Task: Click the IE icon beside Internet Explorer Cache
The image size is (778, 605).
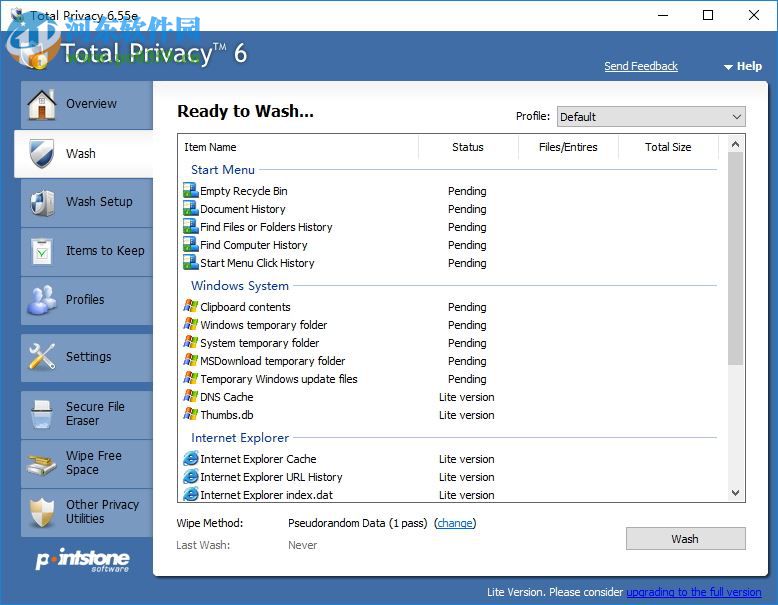Action: (191, 459)
